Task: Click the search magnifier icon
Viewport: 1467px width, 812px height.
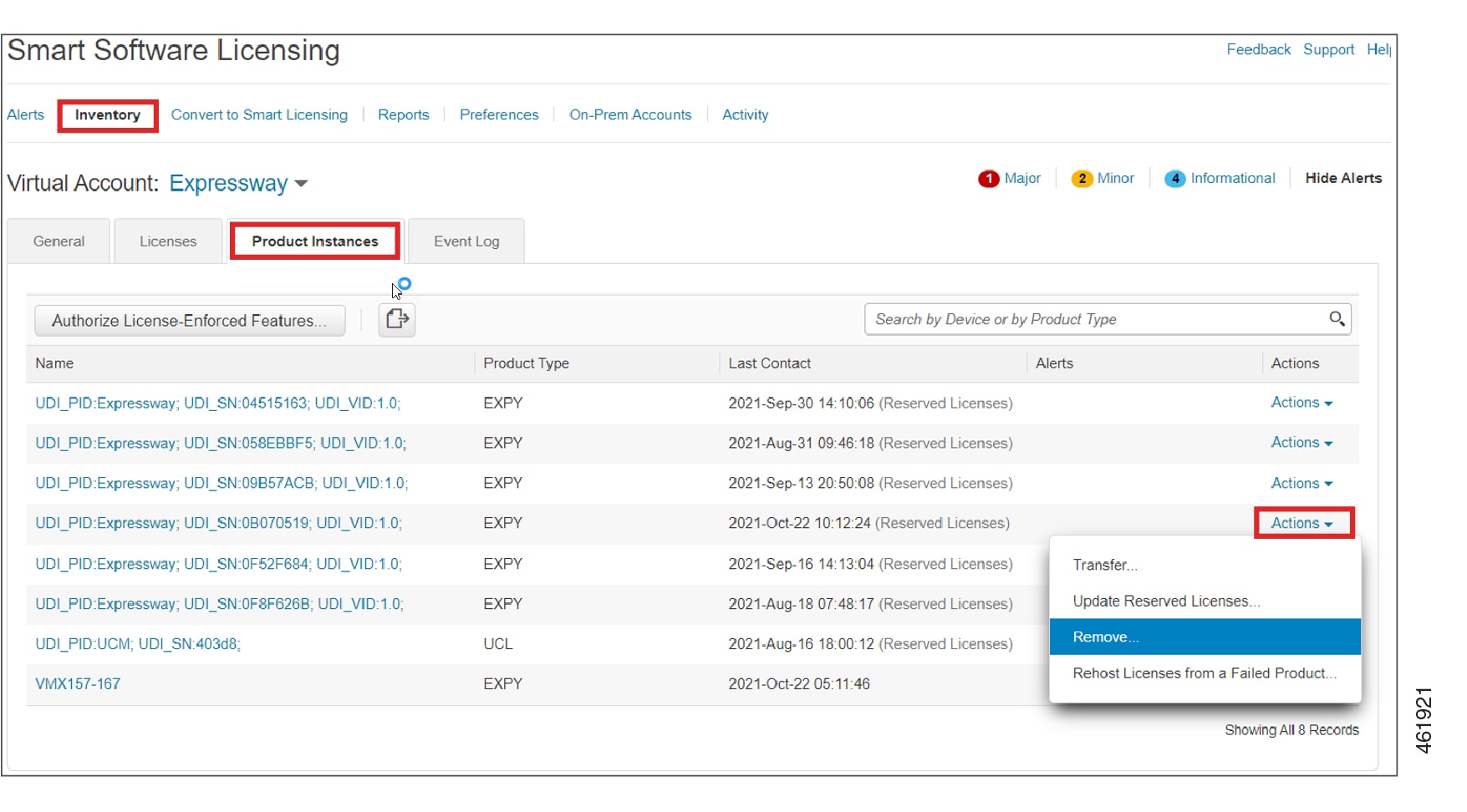Action: click(x=1337, y=319)
